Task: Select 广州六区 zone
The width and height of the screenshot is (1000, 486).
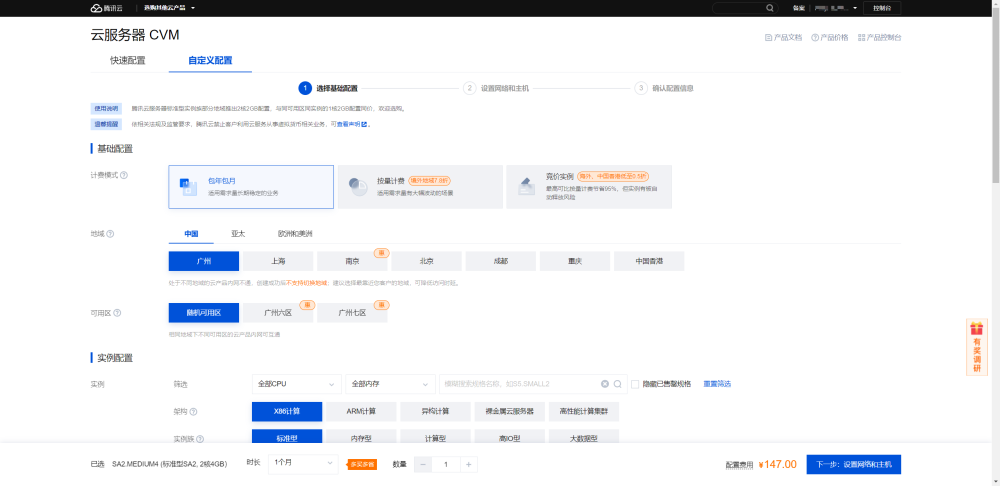Action: coord(278,313)
